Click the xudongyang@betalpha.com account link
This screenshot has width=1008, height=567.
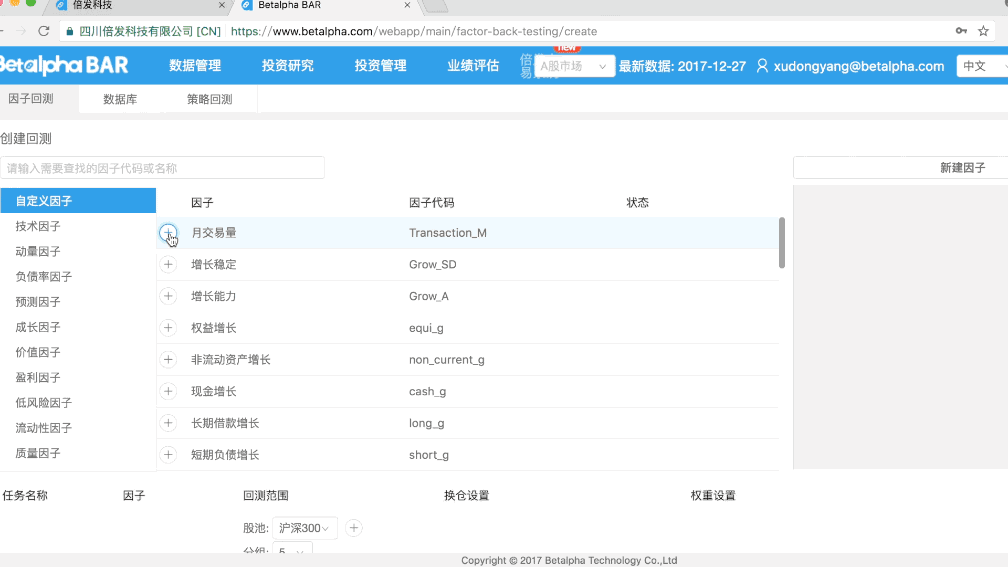pyautogui.click(x=859, y=66)
